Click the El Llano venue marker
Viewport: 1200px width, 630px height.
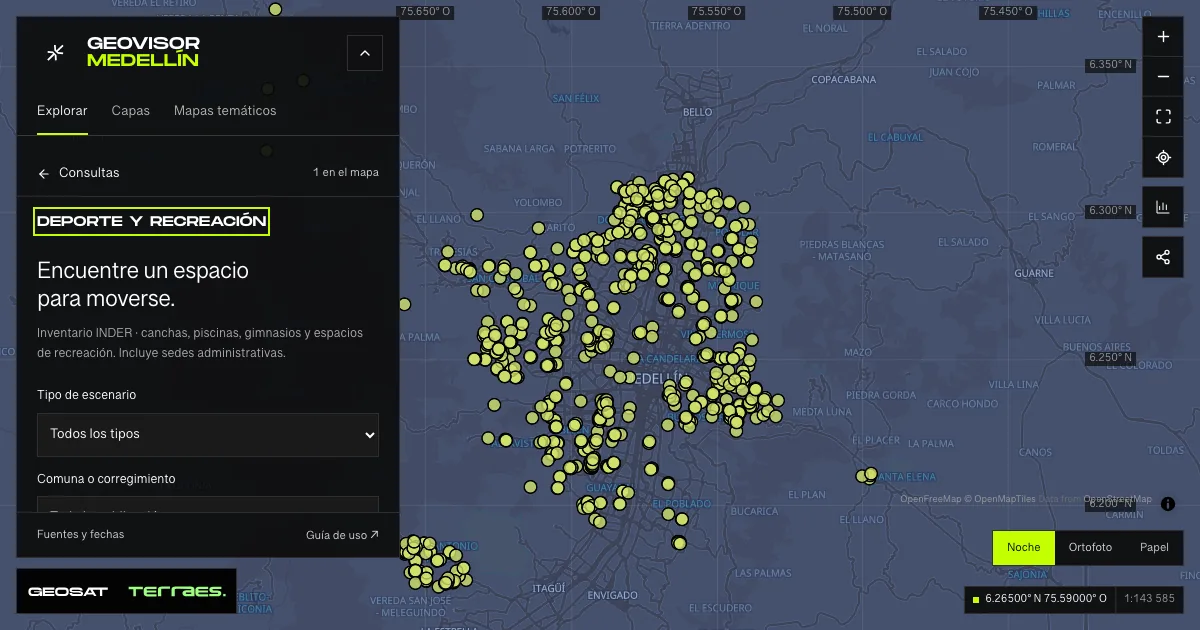coord(477,214)
